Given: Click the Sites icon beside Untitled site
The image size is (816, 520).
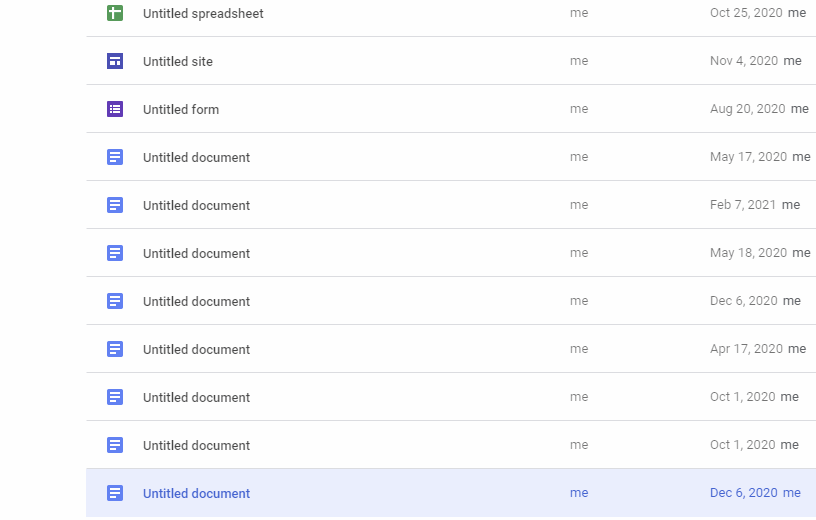Looking at the screenshot, I should 115,61.
